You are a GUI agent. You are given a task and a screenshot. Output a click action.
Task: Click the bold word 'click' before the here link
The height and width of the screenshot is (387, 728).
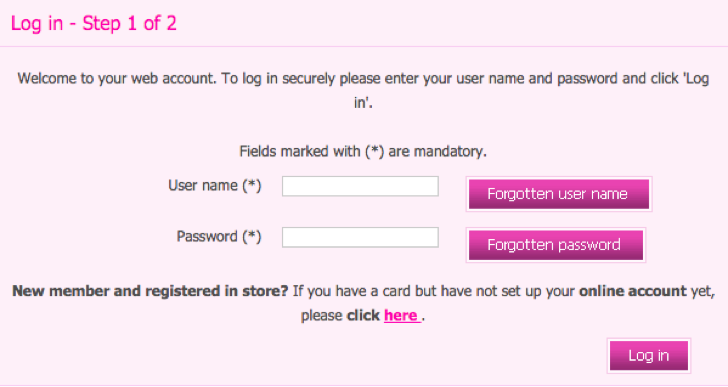click(x=364, y=316)
